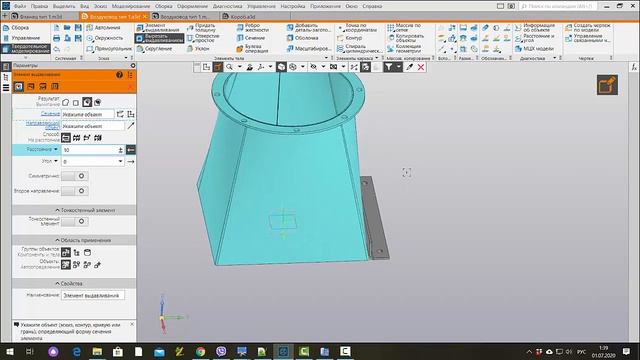Select the second Способ method icon
Viewport: 640px width, 360px height.
76,138
